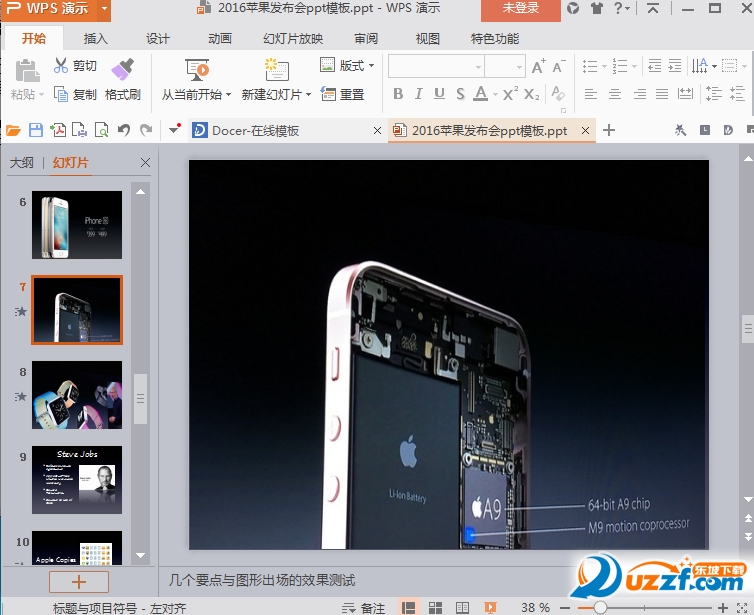Click the Cut scissors icon
Image resolution: width=754 pixels, height=615 pixels.
(61, 65)
